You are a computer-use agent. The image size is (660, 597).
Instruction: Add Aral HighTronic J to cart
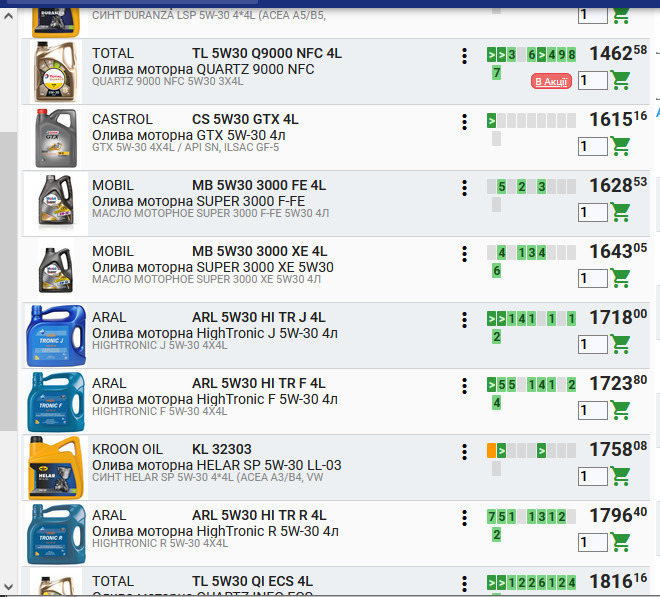(620, 345)
